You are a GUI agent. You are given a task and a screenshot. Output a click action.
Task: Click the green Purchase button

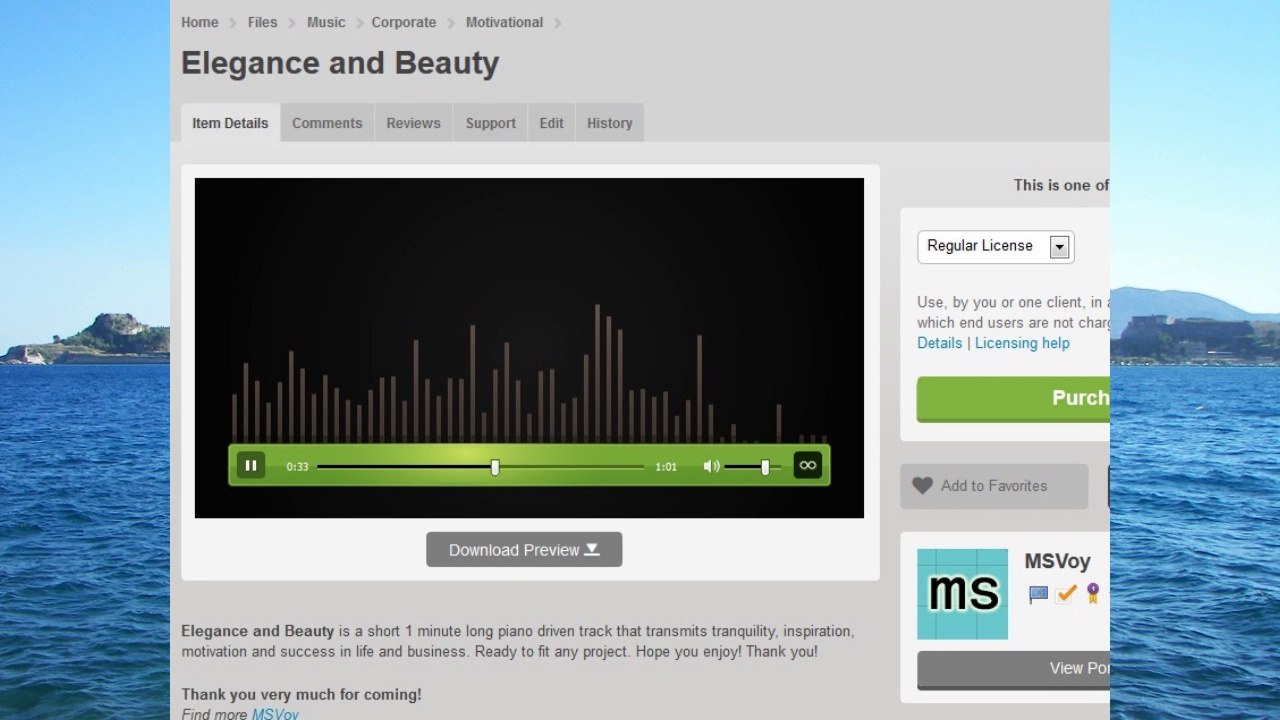[1013, 399]
